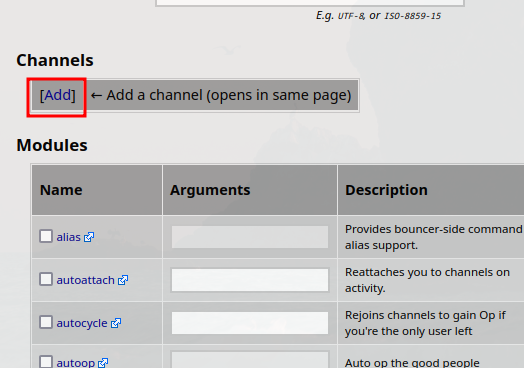
Task: Focus the autocycle arguments input field
Action: point(250,323)
